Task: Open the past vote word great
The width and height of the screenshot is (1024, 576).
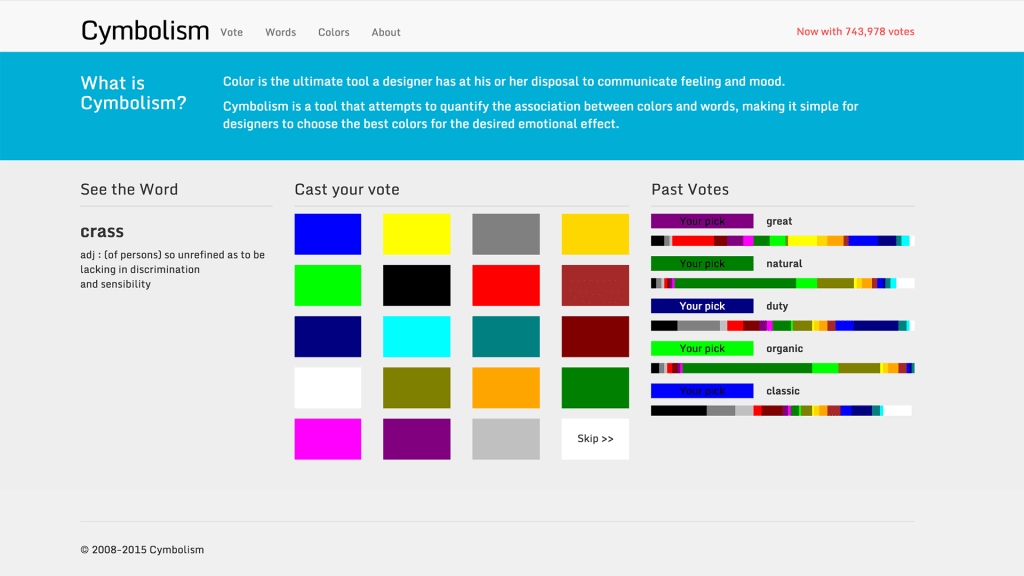Action: (779, 221)
